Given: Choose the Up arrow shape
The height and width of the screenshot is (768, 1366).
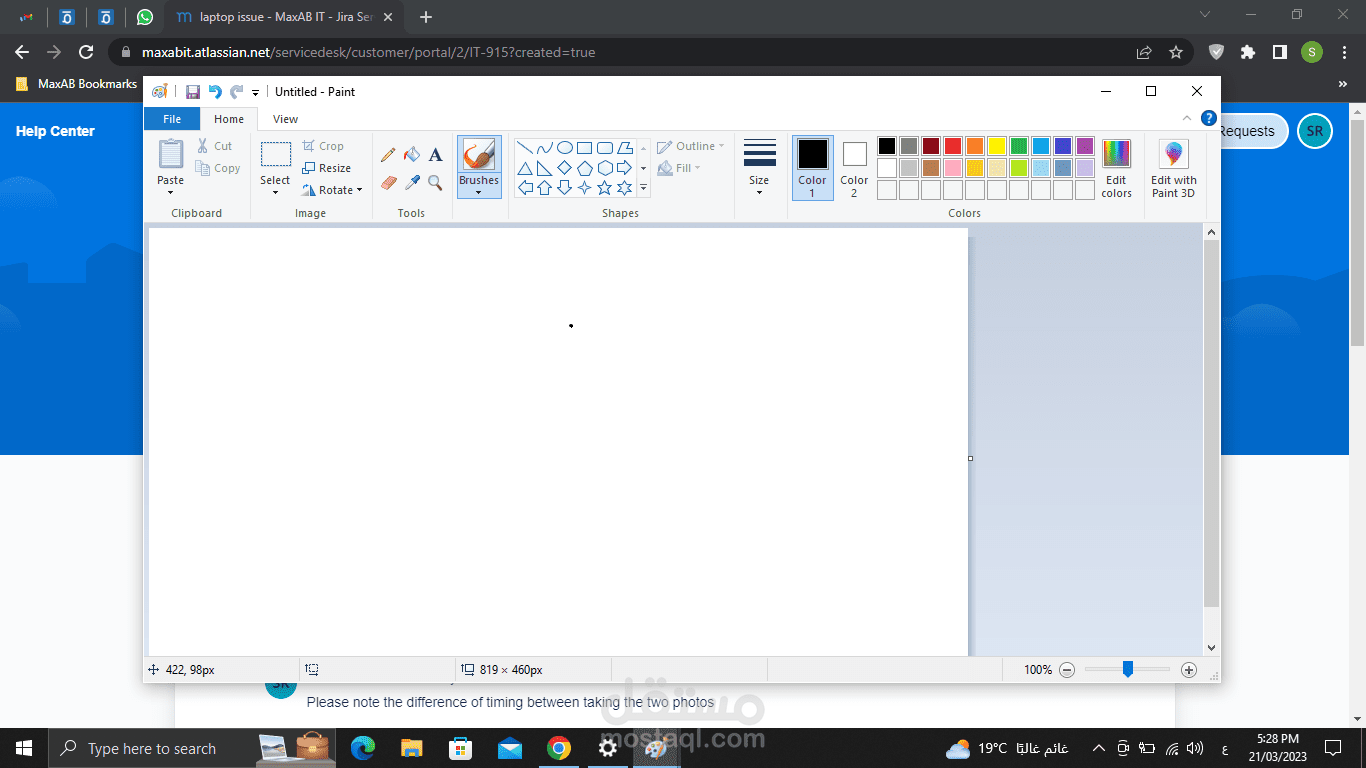Looking at the screenshot, I should coord(545,187).
